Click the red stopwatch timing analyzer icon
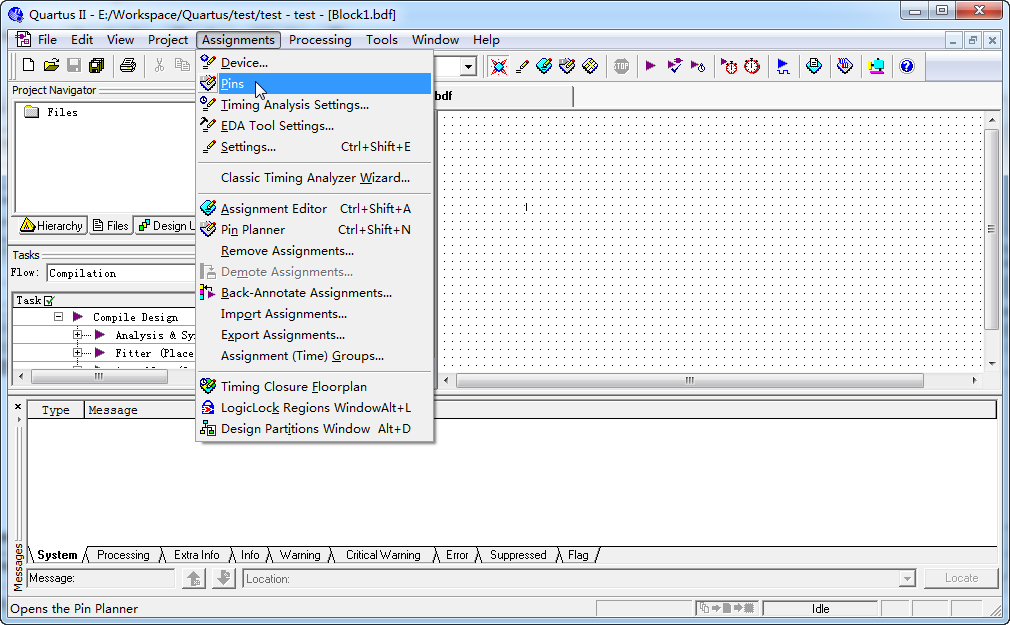 pos(751,66)
